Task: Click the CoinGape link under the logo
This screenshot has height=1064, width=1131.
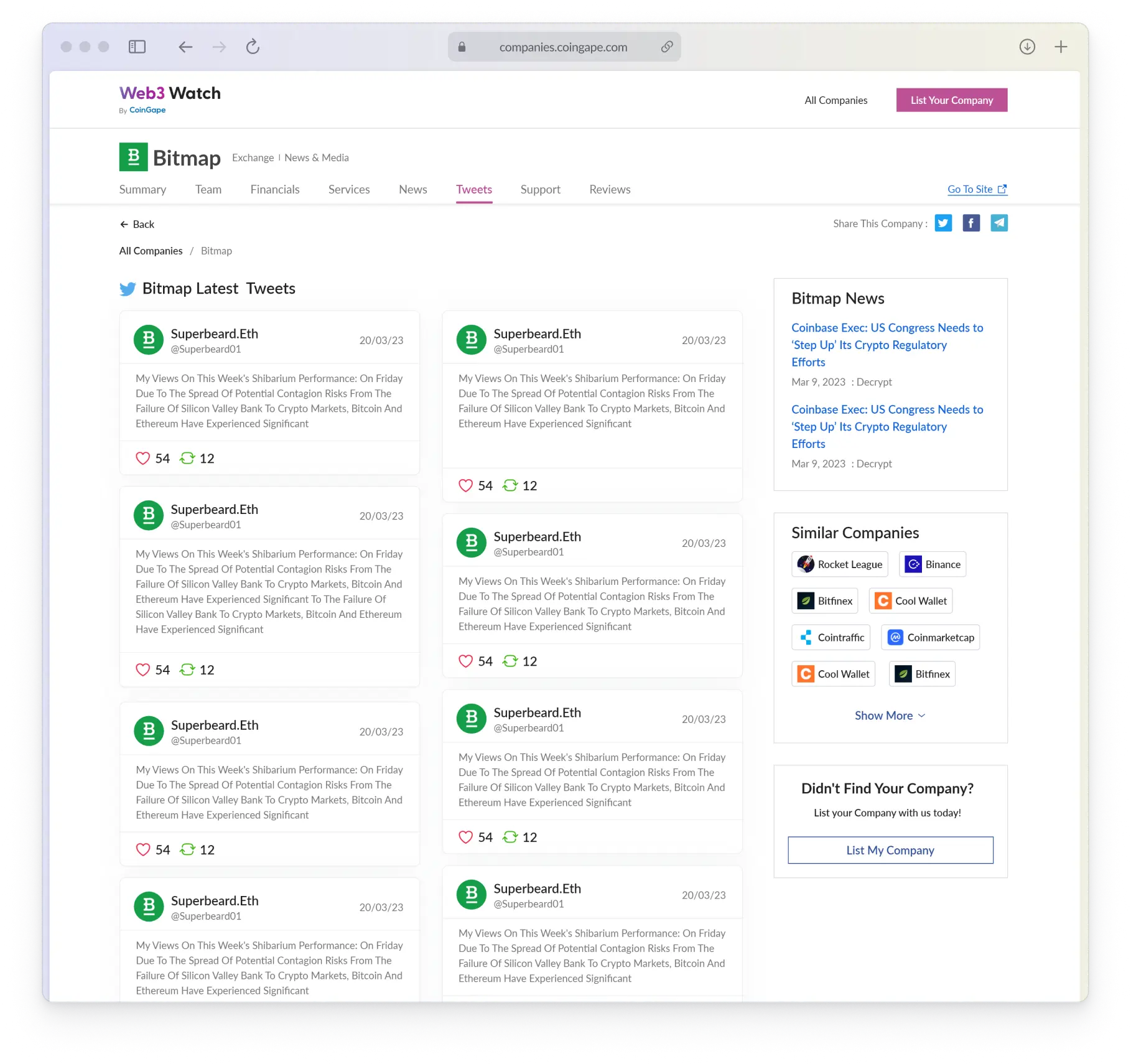Action: coord(147,110)
